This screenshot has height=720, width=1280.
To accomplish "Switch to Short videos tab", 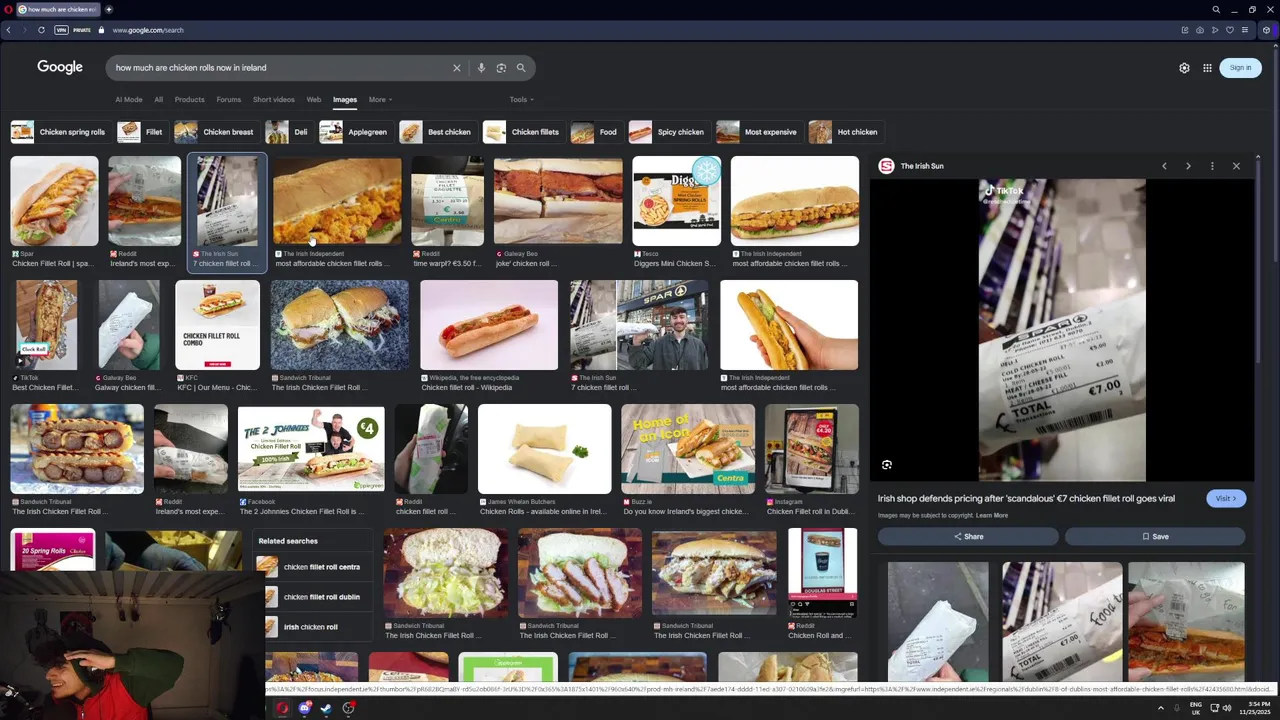I will (x=274, y=100).
